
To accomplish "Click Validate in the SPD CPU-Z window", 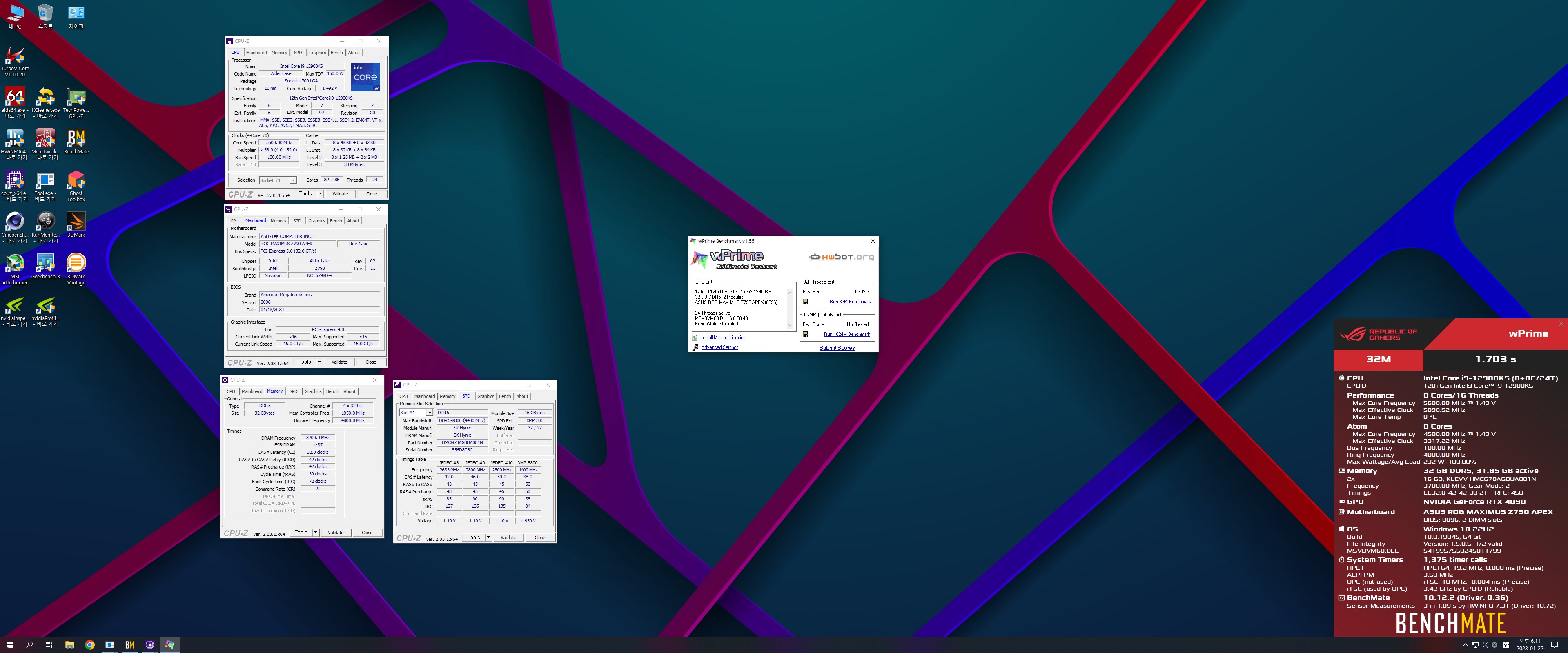I will [508, 537].
